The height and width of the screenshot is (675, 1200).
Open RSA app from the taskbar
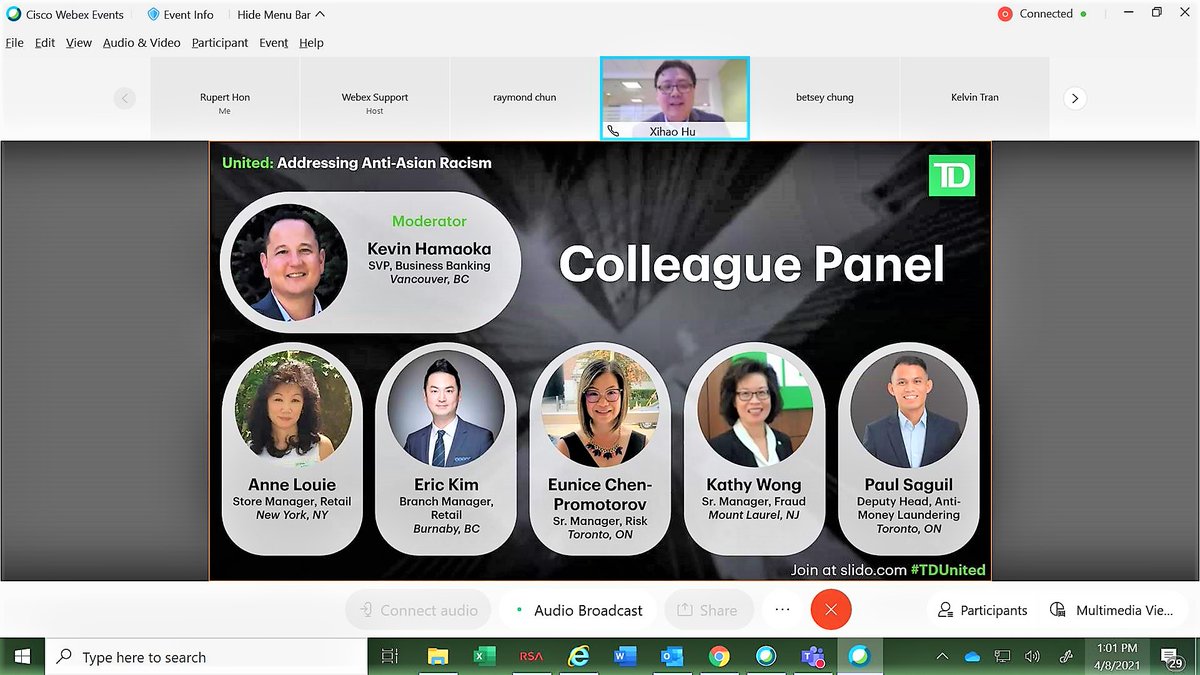click(x=531, y=657)
